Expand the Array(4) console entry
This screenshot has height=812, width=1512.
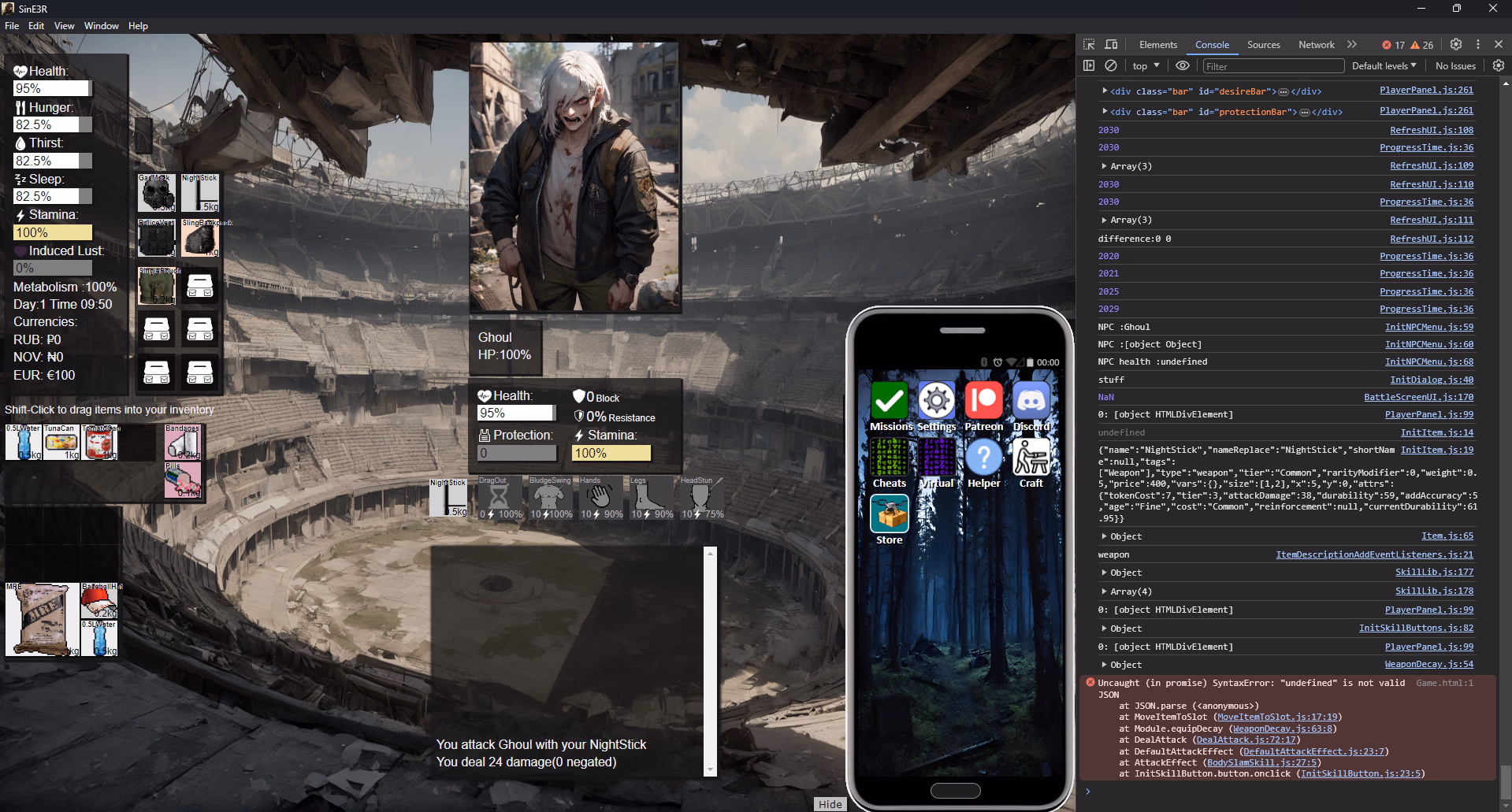point(1105,591)
